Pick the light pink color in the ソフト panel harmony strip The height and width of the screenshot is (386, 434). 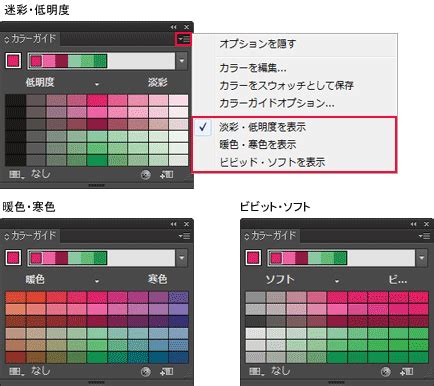[x=289, y=258]
